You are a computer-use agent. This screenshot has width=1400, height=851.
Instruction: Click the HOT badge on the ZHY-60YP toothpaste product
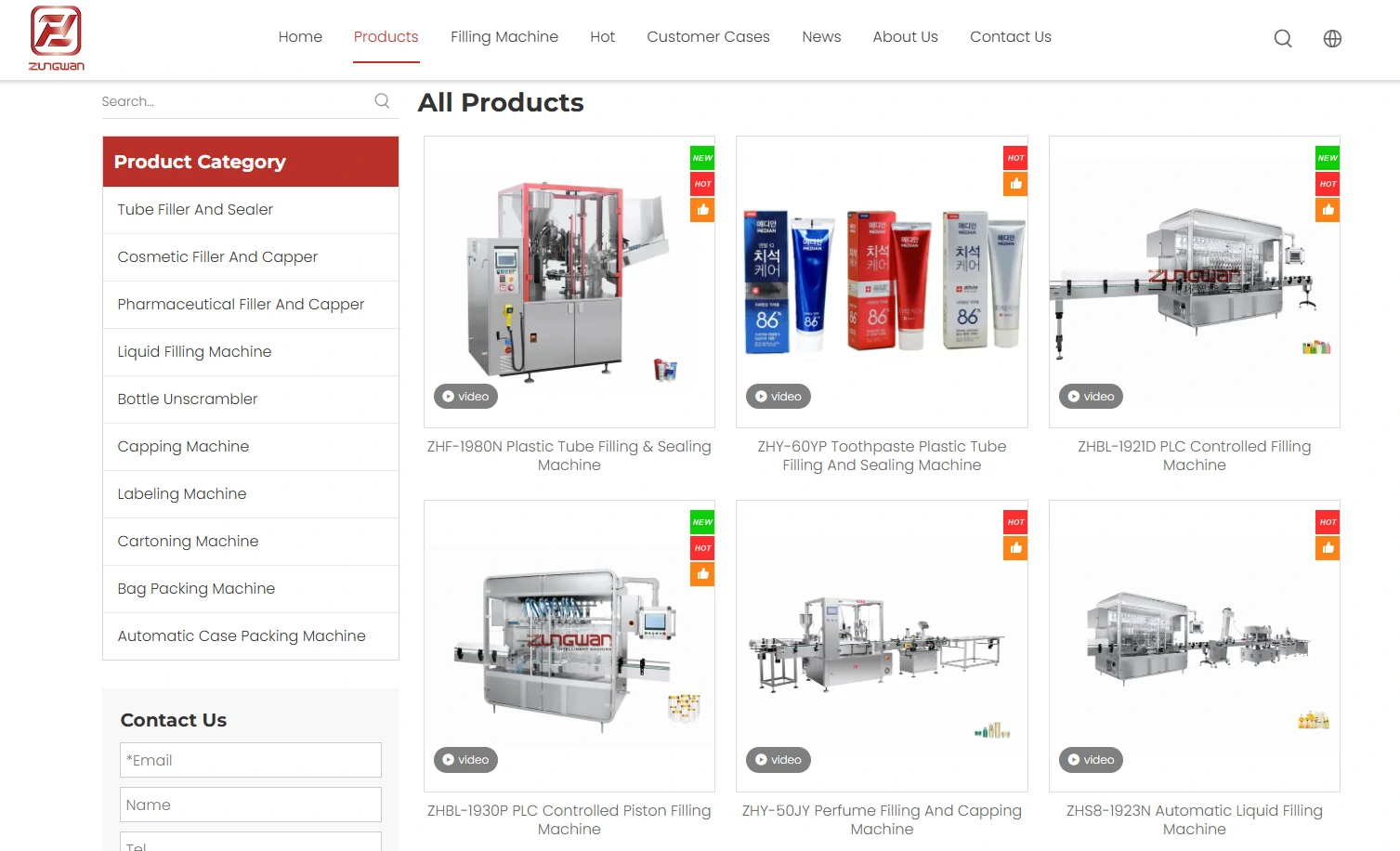tap(1015, 158)
